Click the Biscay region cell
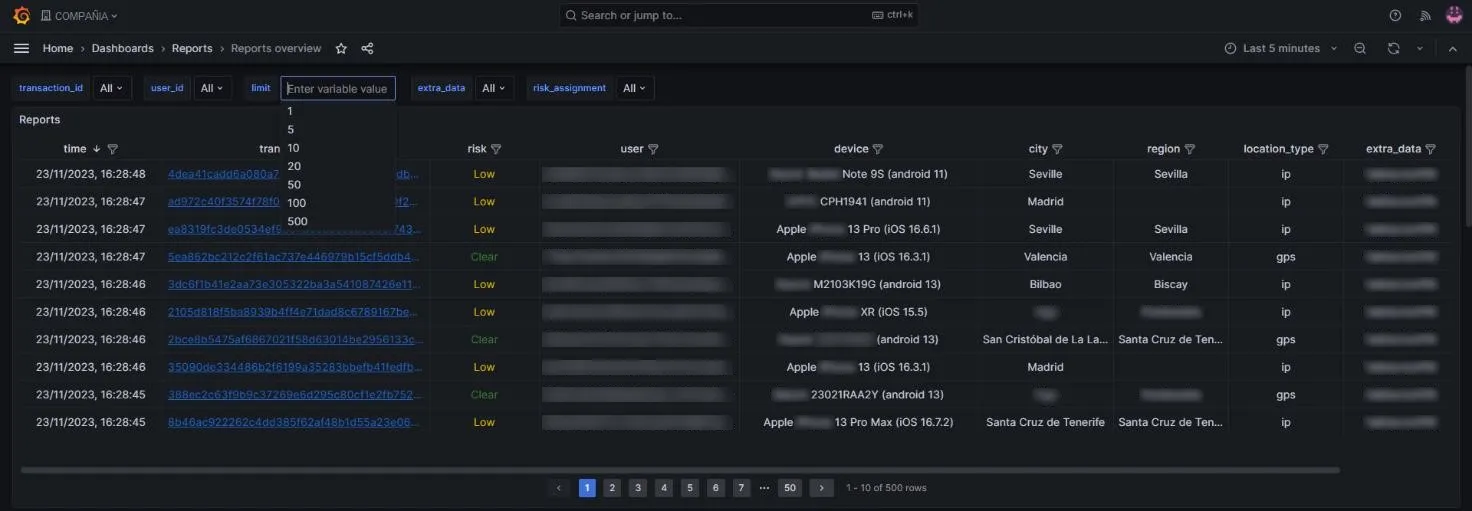 [x=1171, y=284]
